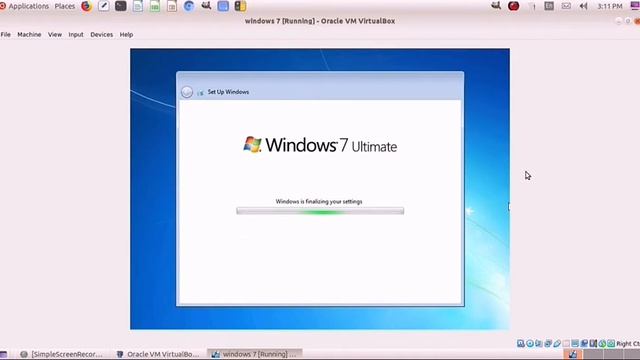This screenshot has height=360, width=640.
Task: Open the Help menu
Action: (x=126, y=35)
